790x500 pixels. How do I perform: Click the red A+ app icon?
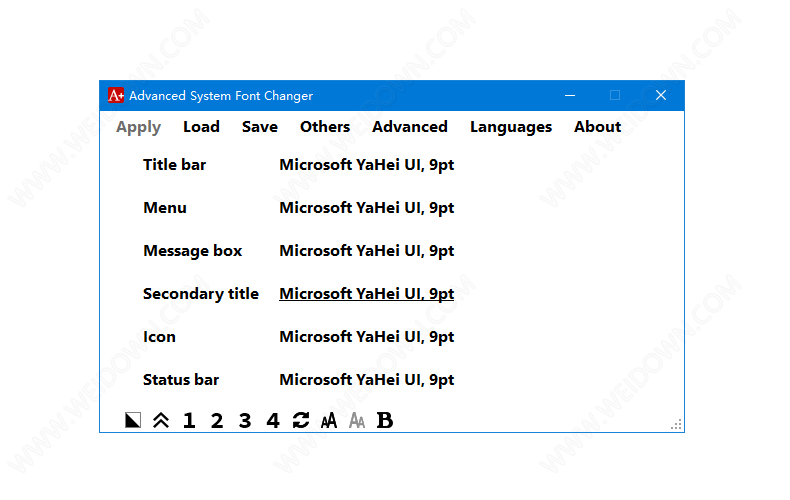(116, 95)
